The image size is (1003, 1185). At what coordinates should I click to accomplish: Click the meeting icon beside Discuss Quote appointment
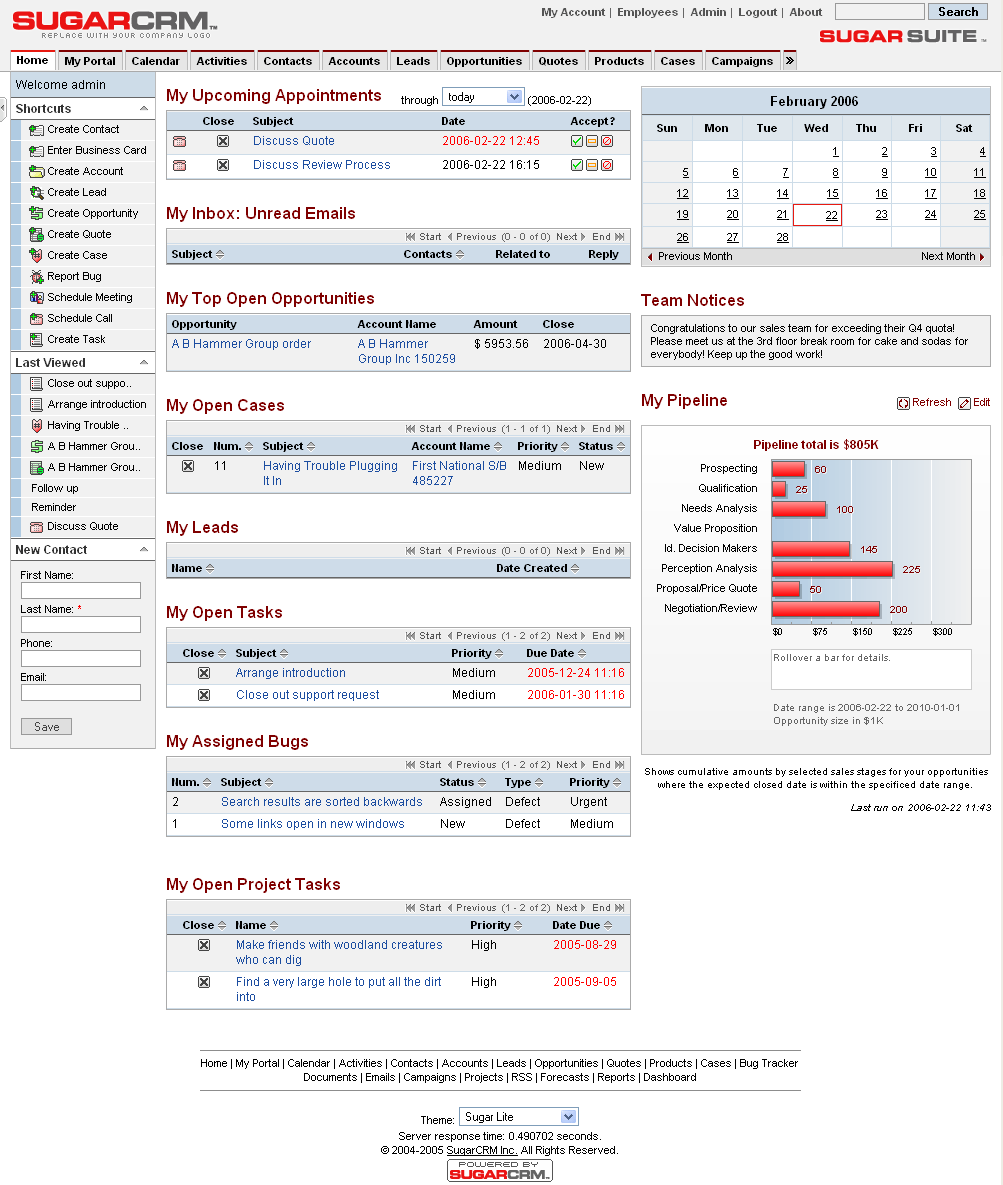pyautogui.click(x=179, y=141)
